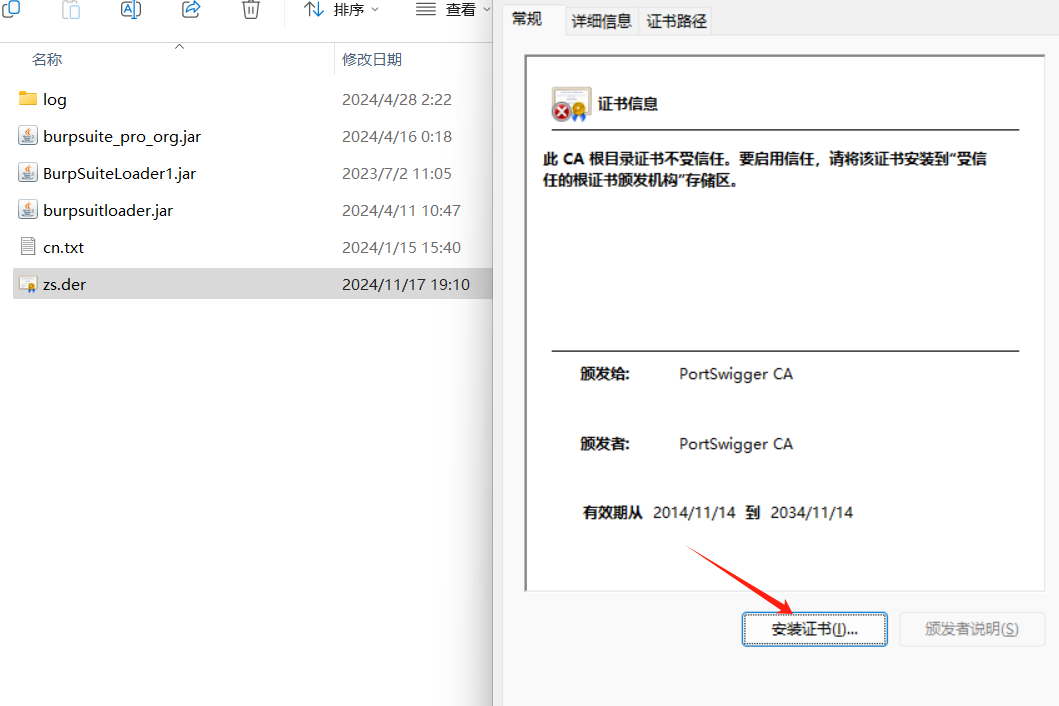Screen dimensions: 1059x706
Task: Select the burpsuite_pro_org.jar file icon
Action: click(x=28, y=136)
